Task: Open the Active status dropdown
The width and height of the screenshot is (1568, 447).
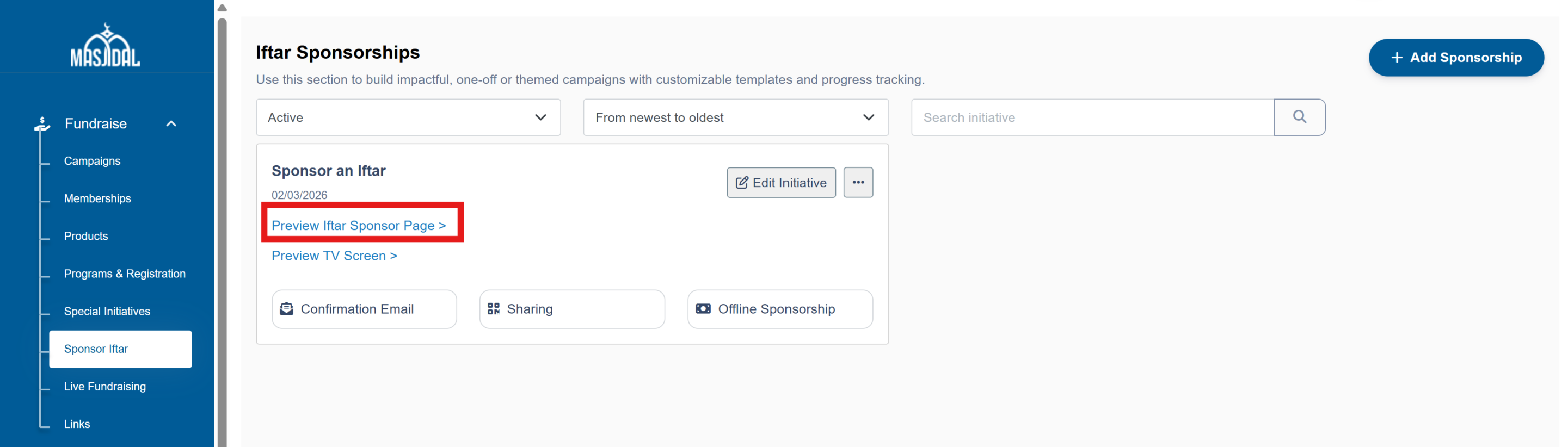Action: [x=408, y=117]
